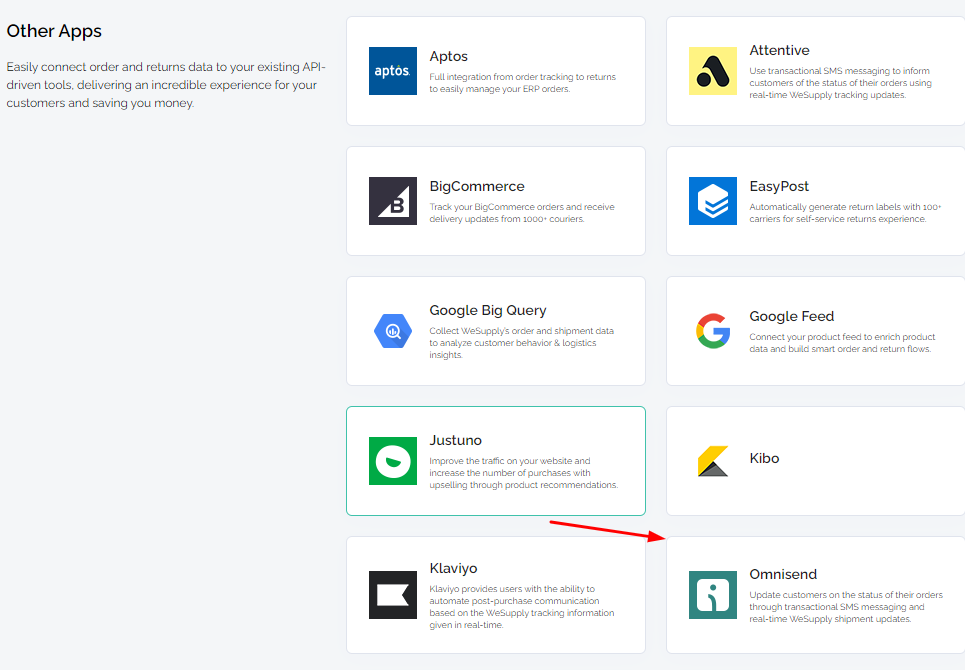Click Aptos description about ERP orders

click(x=523, y=83)
